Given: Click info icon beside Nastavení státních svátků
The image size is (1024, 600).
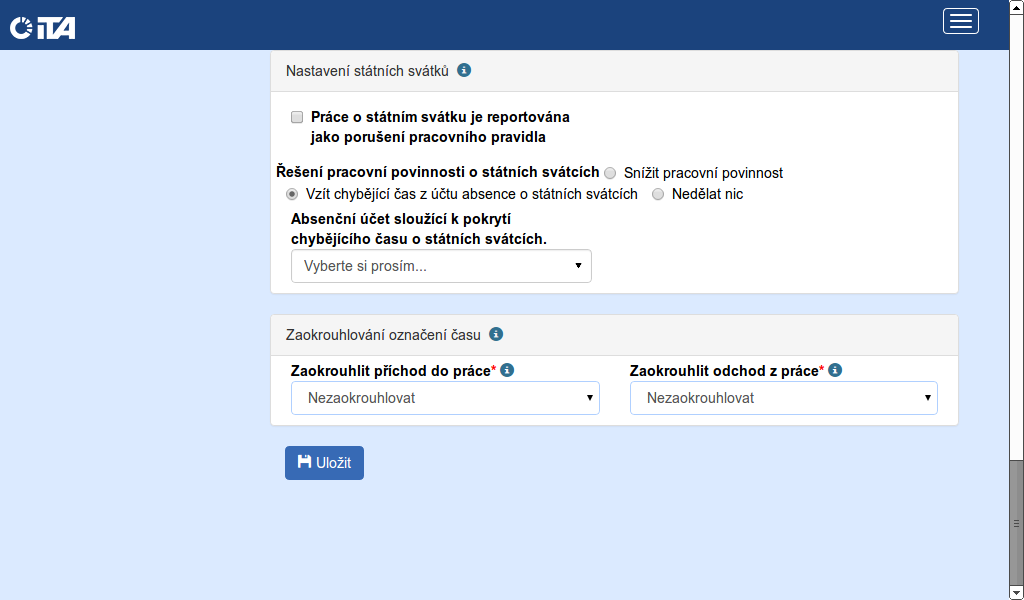Looking at the screenshot, I should point(464,70).
